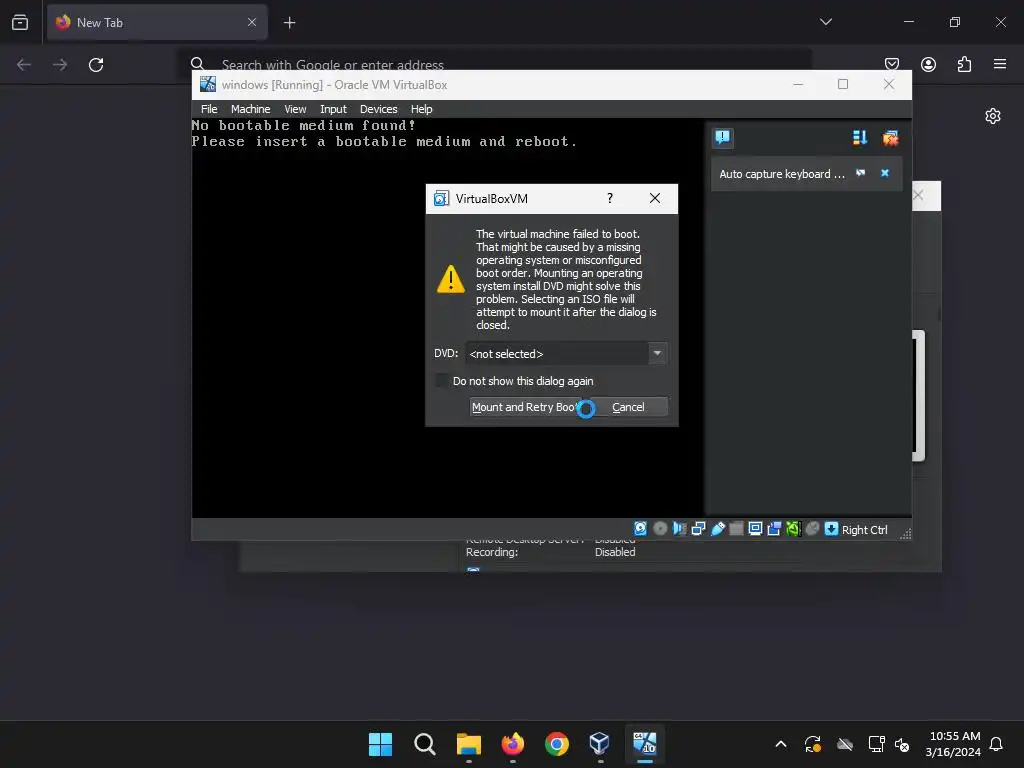Click the green CPU/virtualization status icon
The image size is (1024, 768).
pos(793,529)
